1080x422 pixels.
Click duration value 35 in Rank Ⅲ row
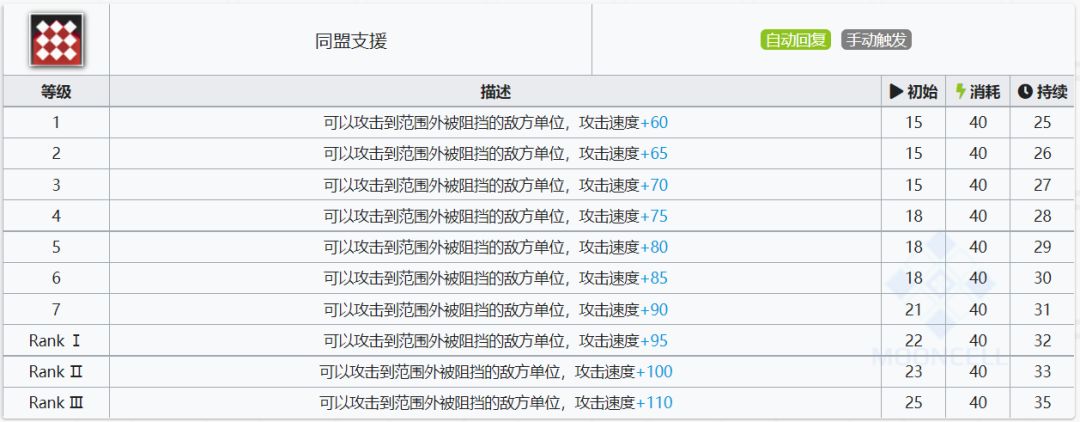pyautogui.click(x=1043, y=403)
